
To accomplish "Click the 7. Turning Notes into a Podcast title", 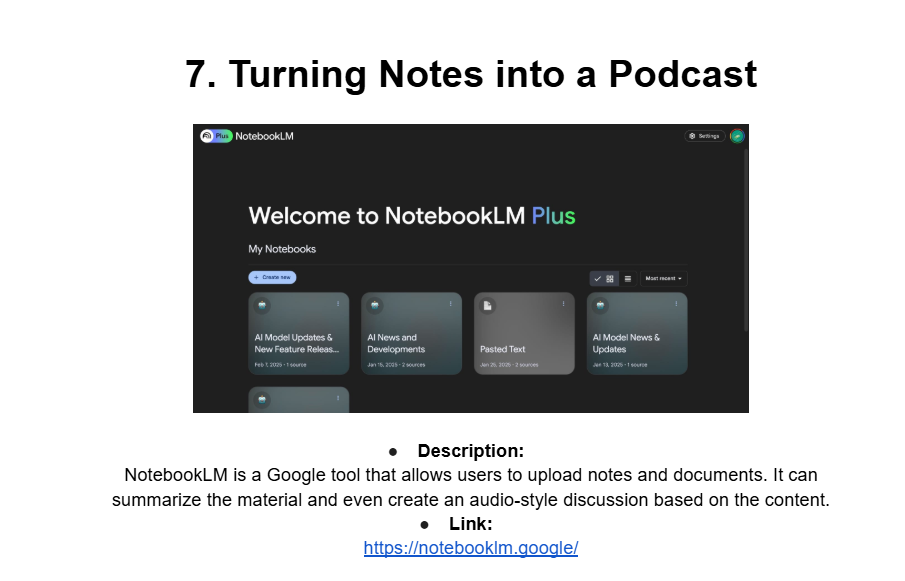I will pyautogui.click(x=471, y=74).
